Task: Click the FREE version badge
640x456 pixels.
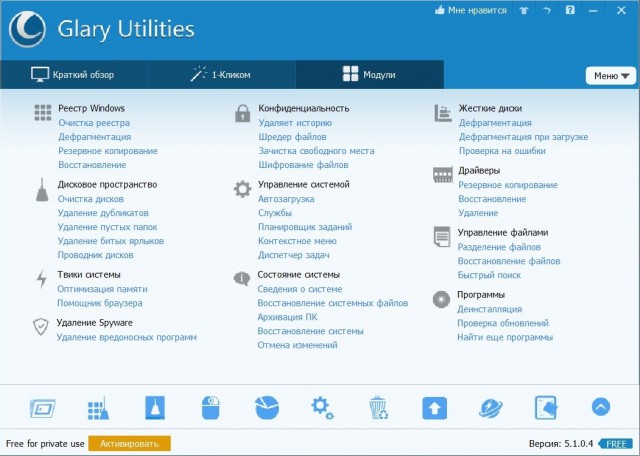Action: pos(615,444)
